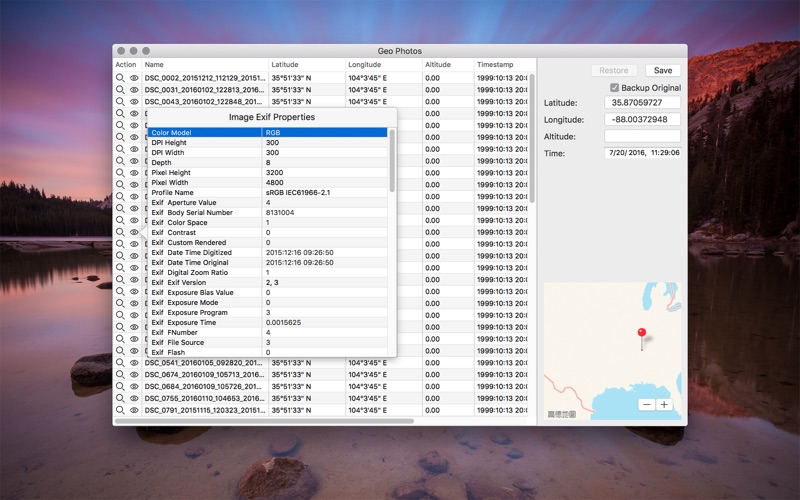The height and width of the screenshot is (500, 800).
Task: Click magnifier icon for DSC_0002 row
Action: click(120, 78)
